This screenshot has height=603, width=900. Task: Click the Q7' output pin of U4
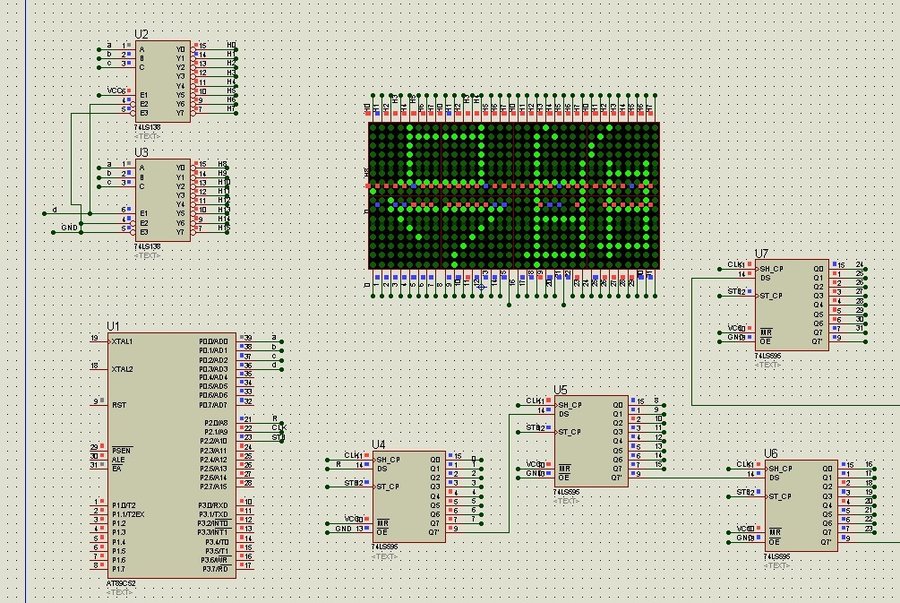pos(436,532)
